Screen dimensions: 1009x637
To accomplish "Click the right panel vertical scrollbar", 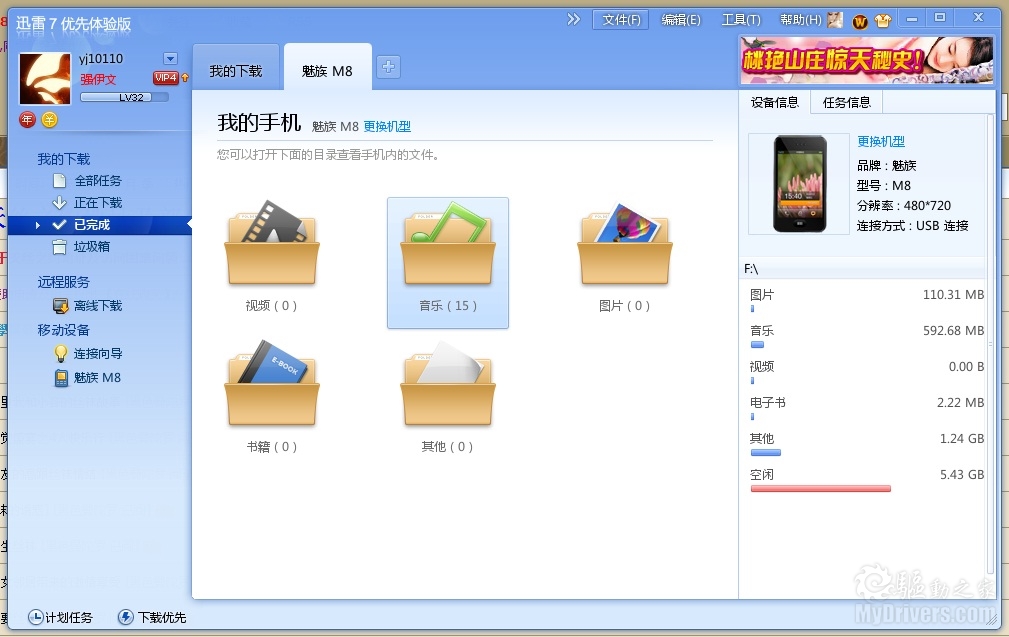I will (x=990, y=344).
